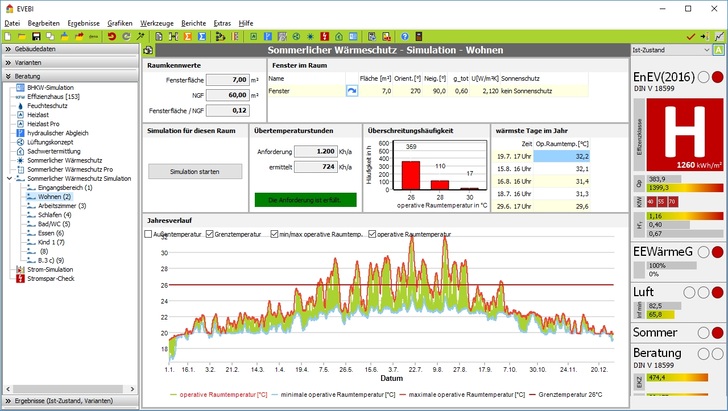728x411 pixels.
Task: Collapse Sommerlicher Wärmeschutz Simulation tree node
Action: coord(9,178)
